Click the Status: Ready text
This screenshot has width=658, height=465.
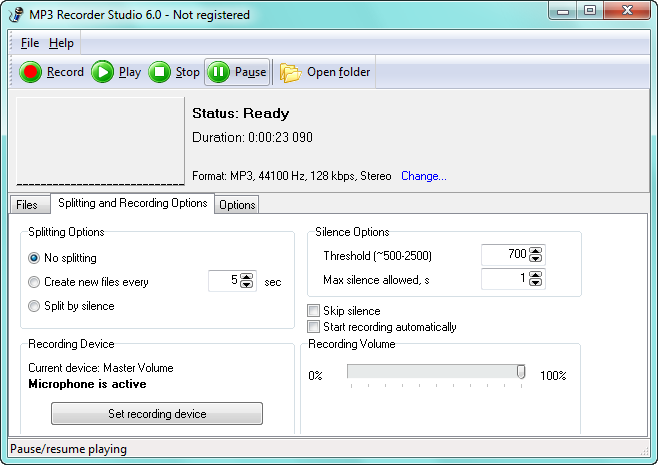coord(241,113)
